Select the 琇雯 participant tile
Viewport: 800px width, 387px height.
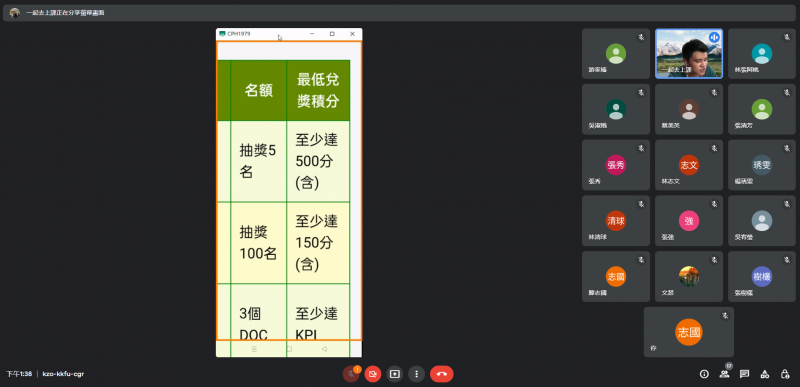(762, 165)
